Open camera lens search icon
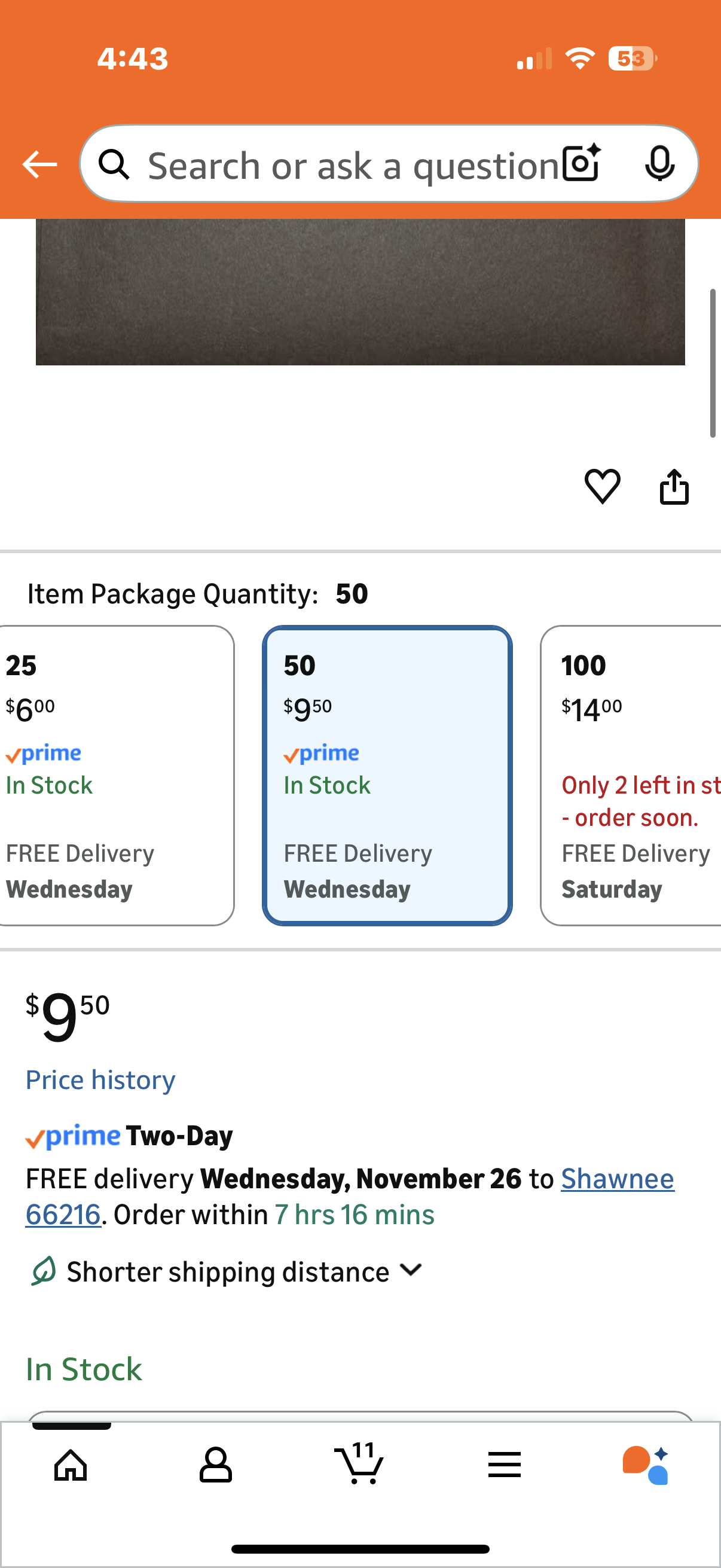The image size is (721, 1568). [x=582, y=164]
